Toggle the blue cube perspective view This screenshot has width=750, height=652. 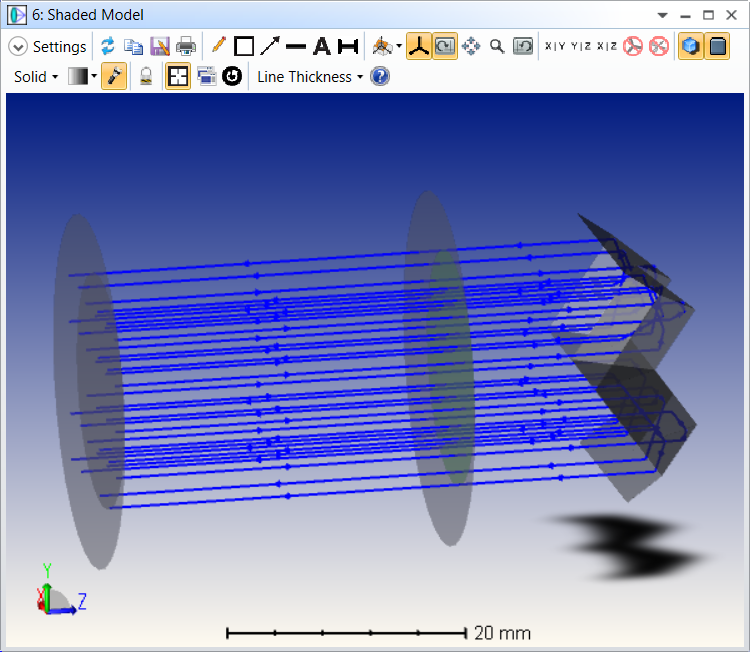pyautogui.click(x=691, y=46)
